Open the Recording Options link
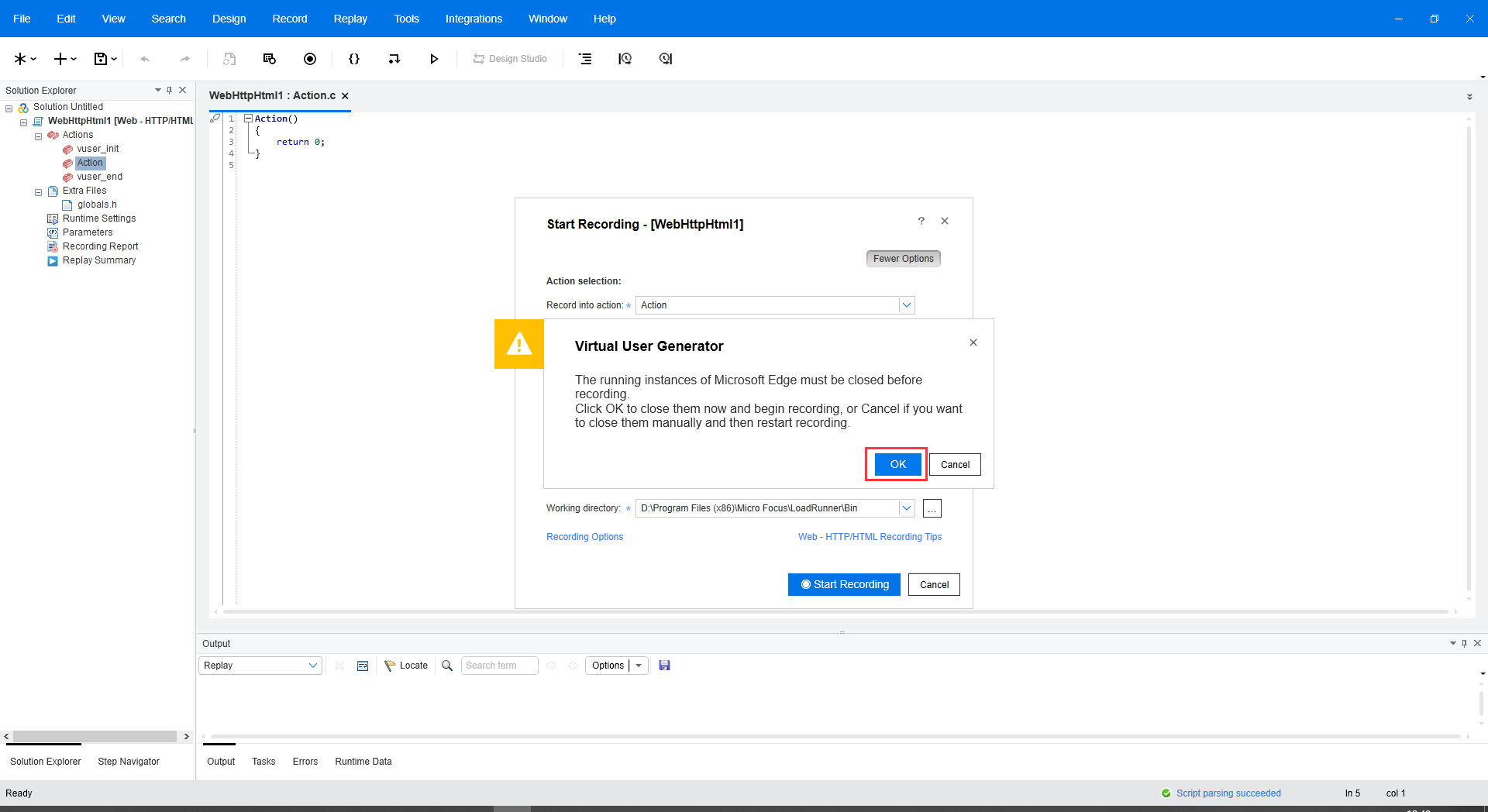The image size is (1488, 812). click(584, 537)
